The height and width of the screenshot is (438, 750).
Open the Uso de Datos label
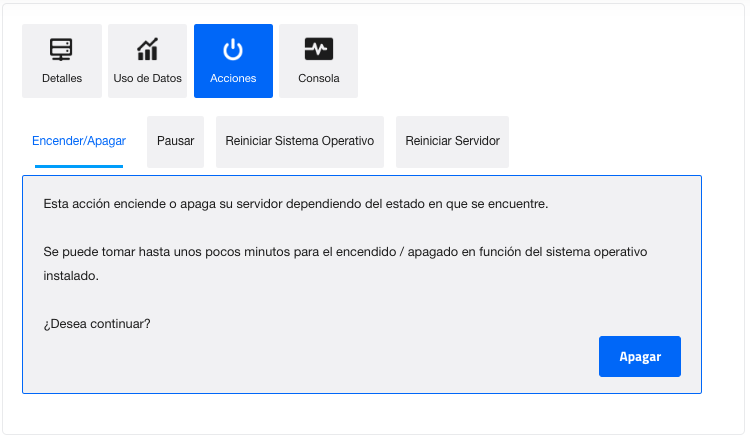147,78
